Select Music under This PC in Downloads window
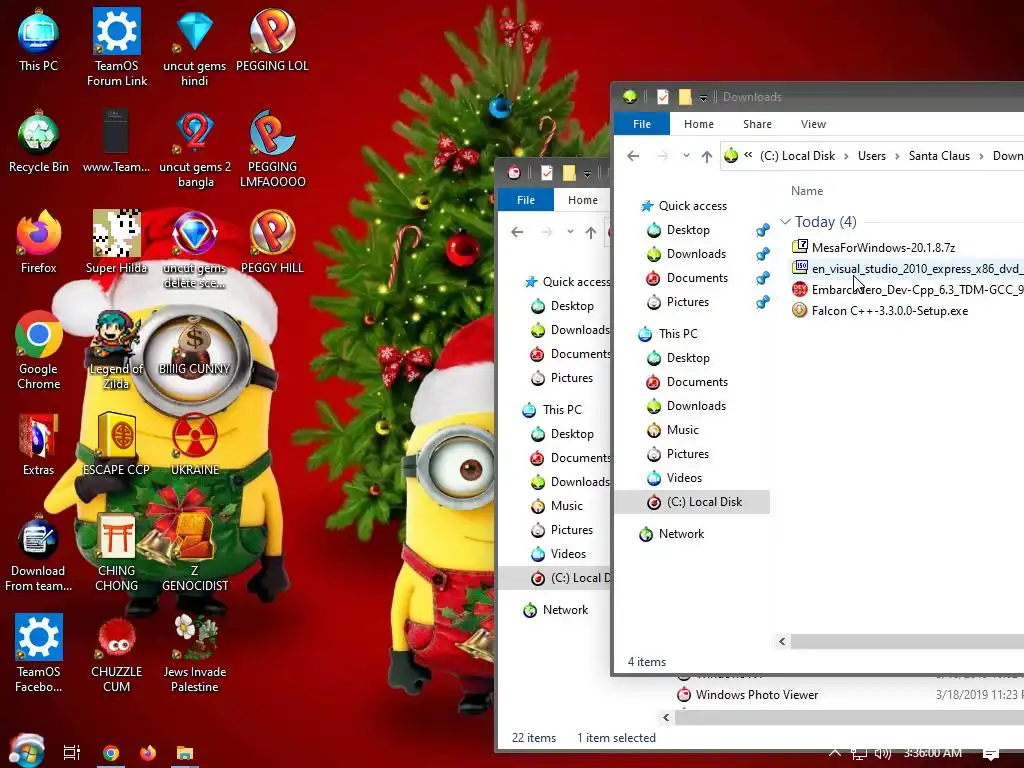1024x768 pixels. (682, 430)
